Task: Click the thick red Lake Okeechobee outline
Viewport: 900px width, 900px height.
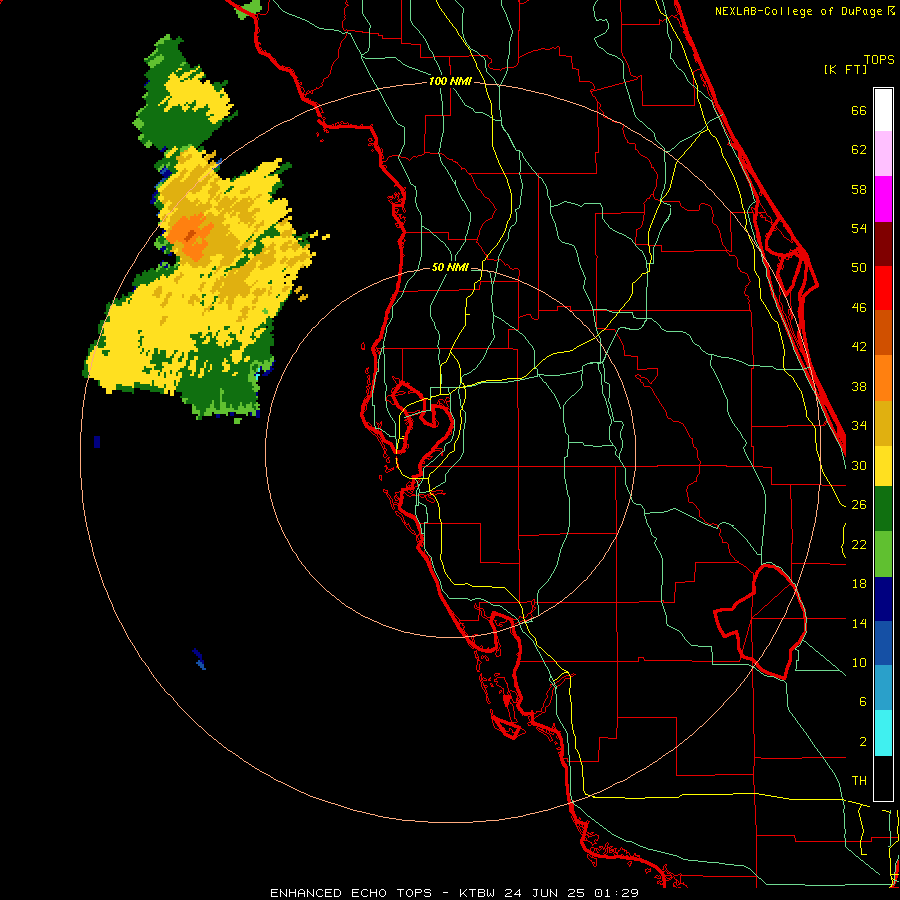Action: tap(761, 622)
